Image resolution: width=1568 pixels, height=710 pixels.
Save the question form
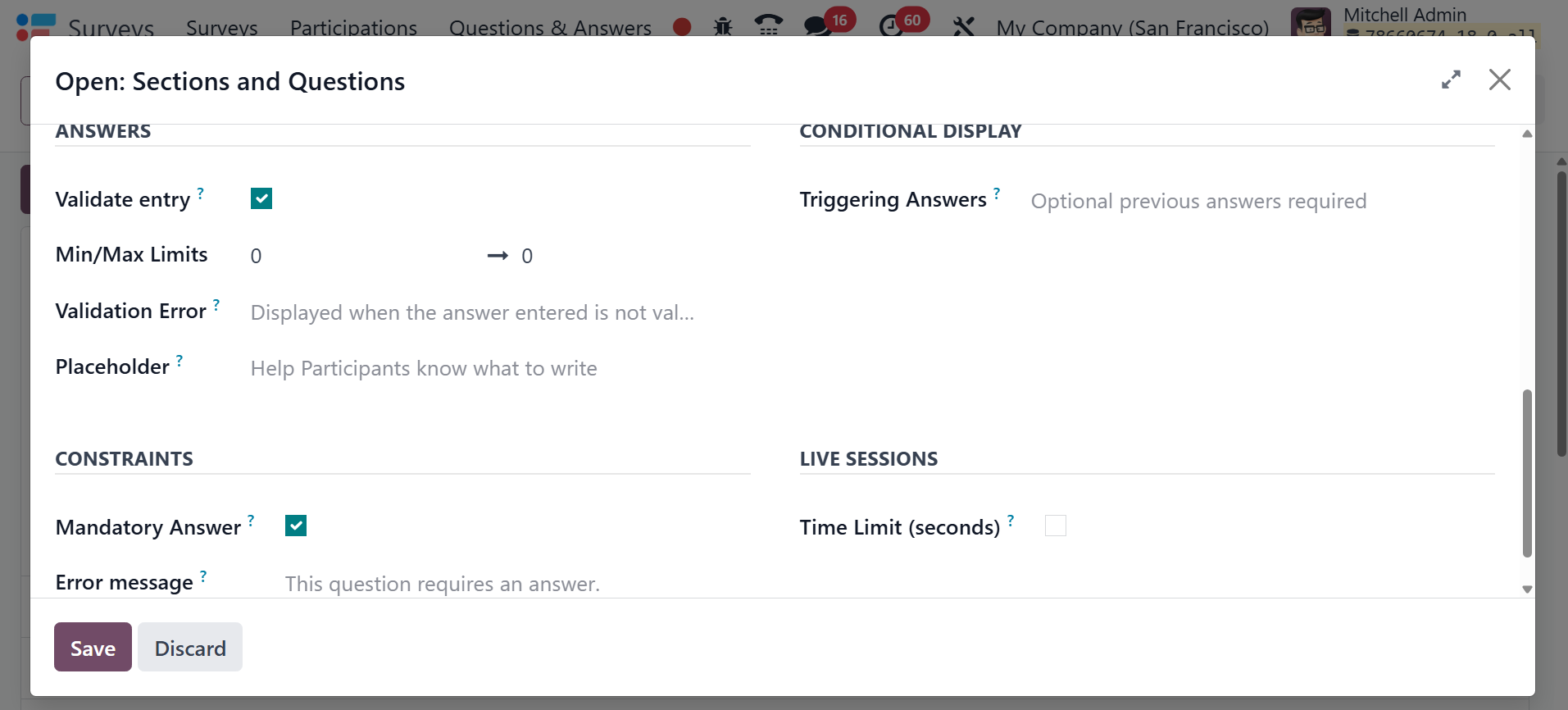[x=93, y=647]
